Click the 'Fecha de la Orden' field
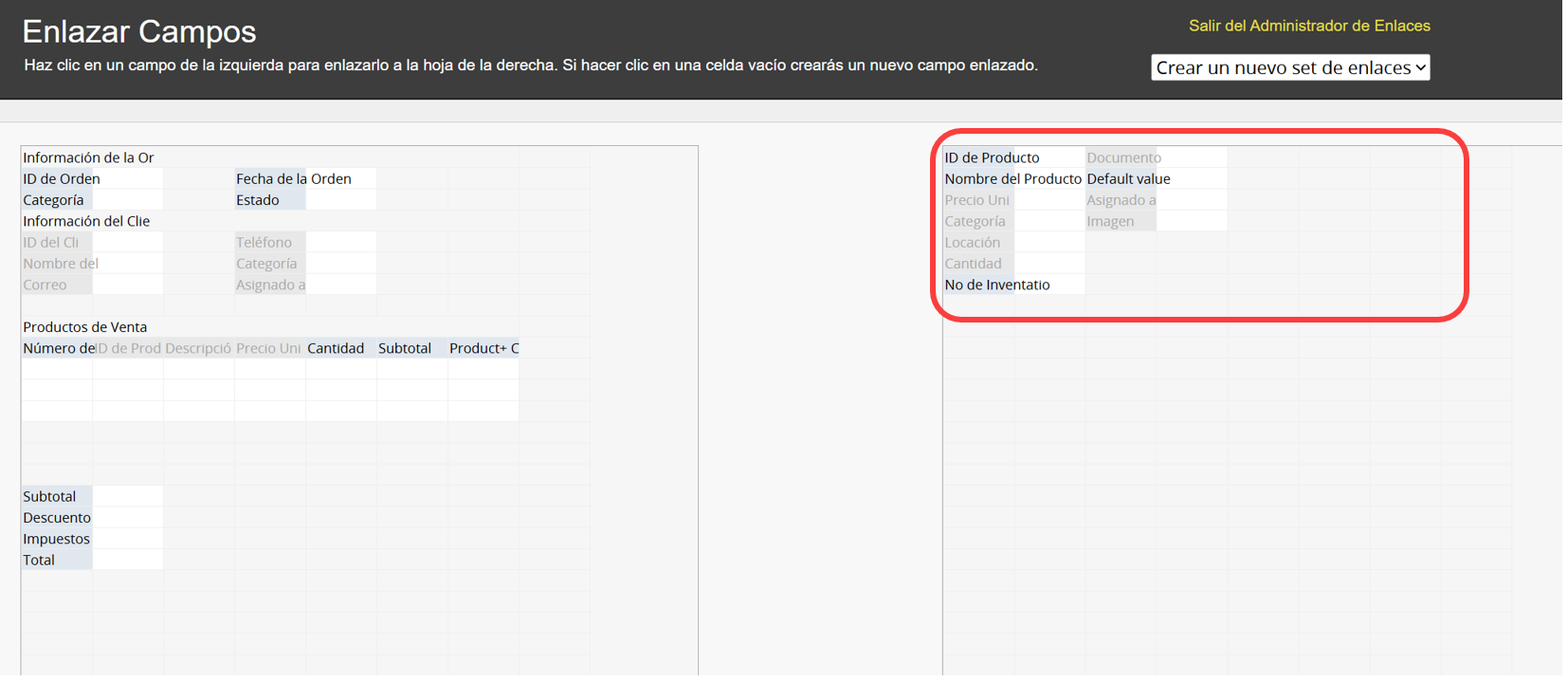 [293, 178]
